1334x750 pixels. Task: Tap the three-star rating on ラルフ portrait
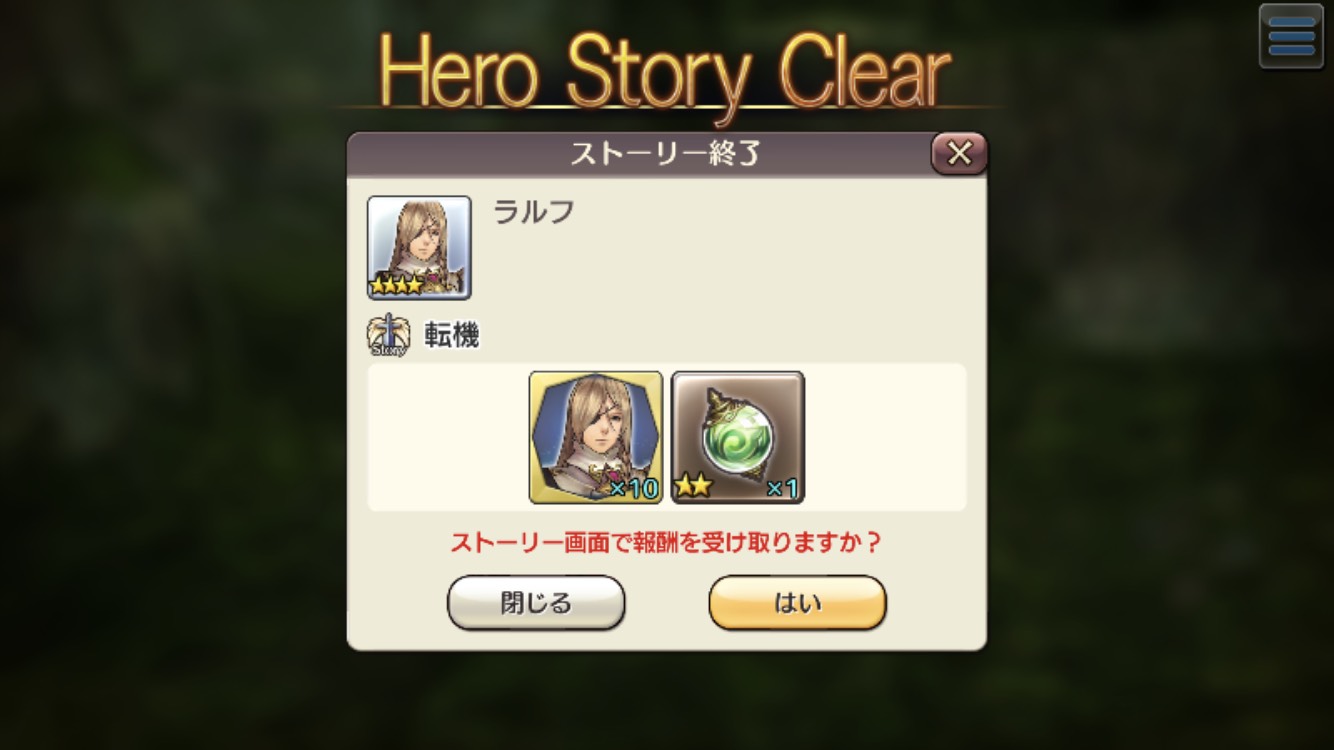click(396, 286)
